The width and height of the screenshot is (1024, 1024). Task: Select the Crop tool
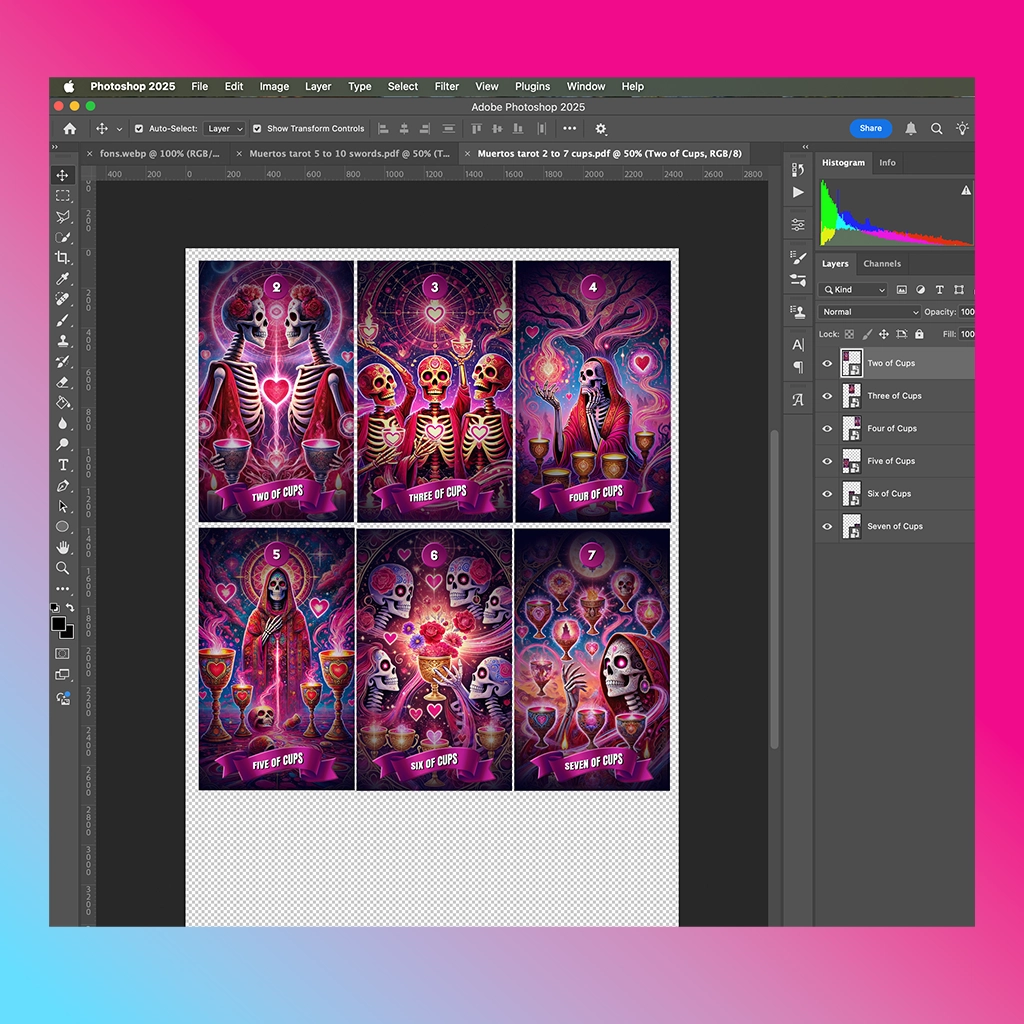click(x=63, y=257)
